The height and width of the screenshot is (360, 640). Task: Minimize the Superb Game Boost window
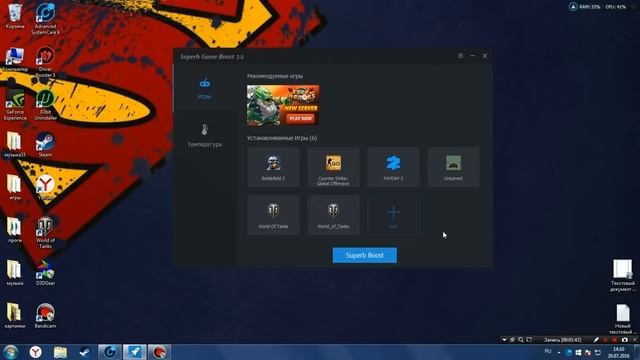tap(473, 56)
